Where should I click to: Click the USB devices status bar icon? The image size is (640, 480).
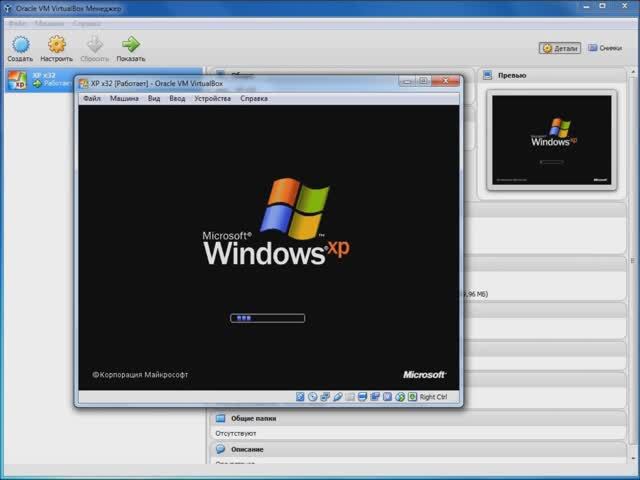point(338,397)
